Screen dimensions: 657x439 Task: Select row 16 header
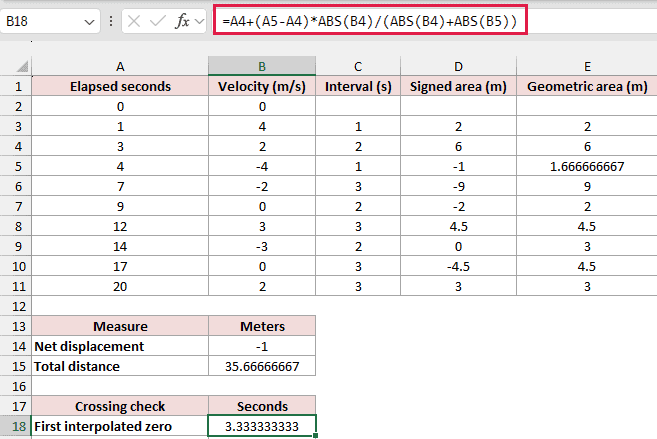click(x=16, y=386)
